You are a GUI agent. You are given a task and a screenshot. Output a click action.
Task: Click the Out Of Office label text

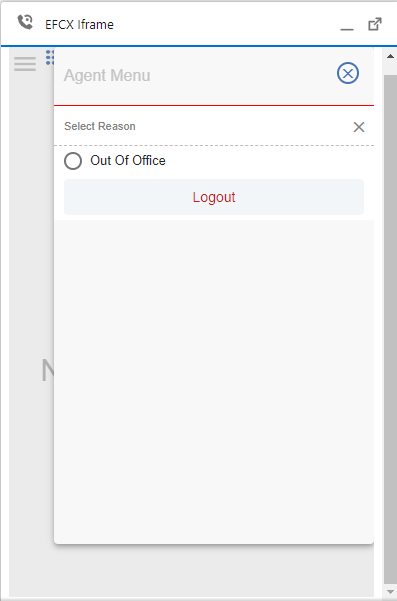[x=128, y=160]
